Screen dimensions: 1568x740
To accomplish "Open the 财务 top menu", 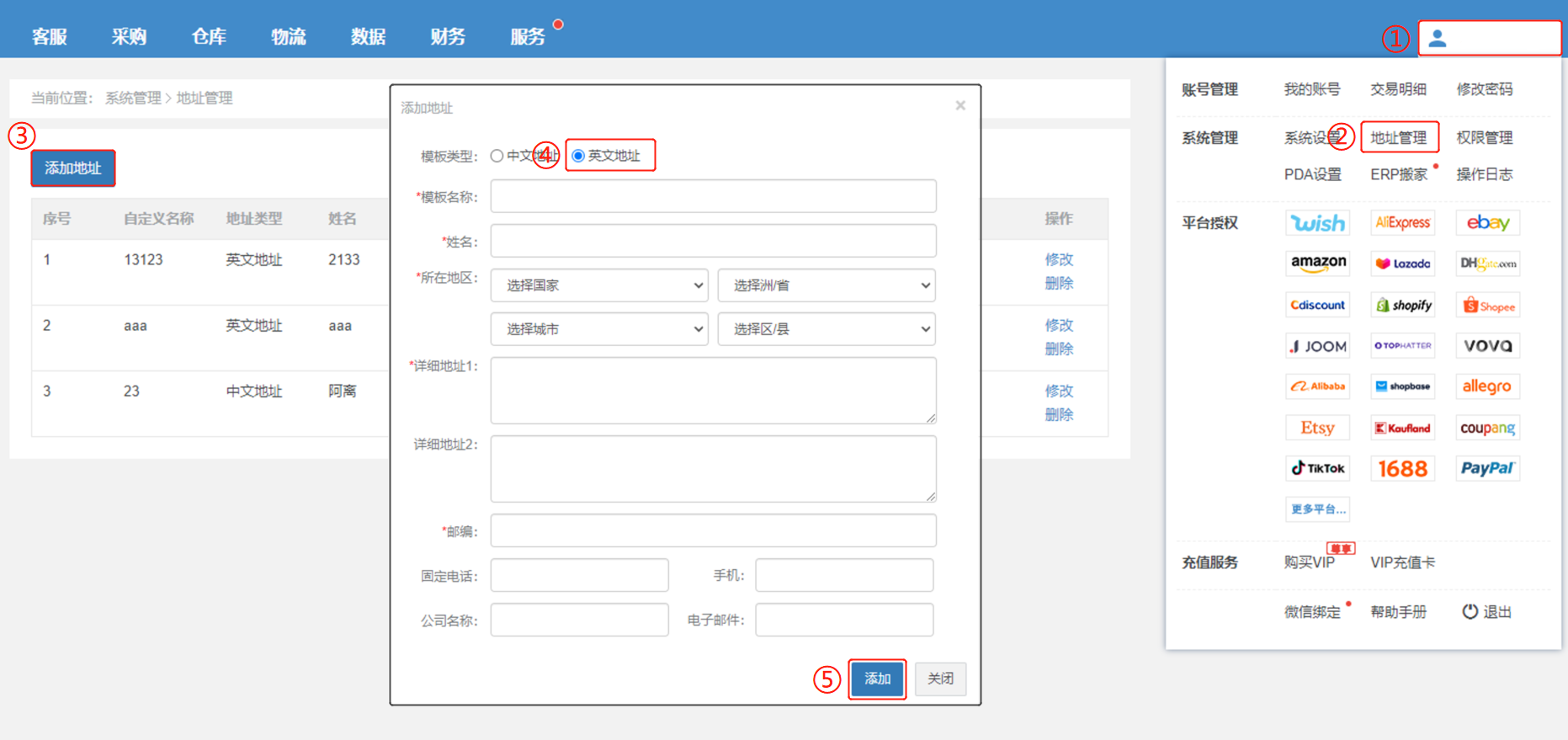I will point(448,37).
